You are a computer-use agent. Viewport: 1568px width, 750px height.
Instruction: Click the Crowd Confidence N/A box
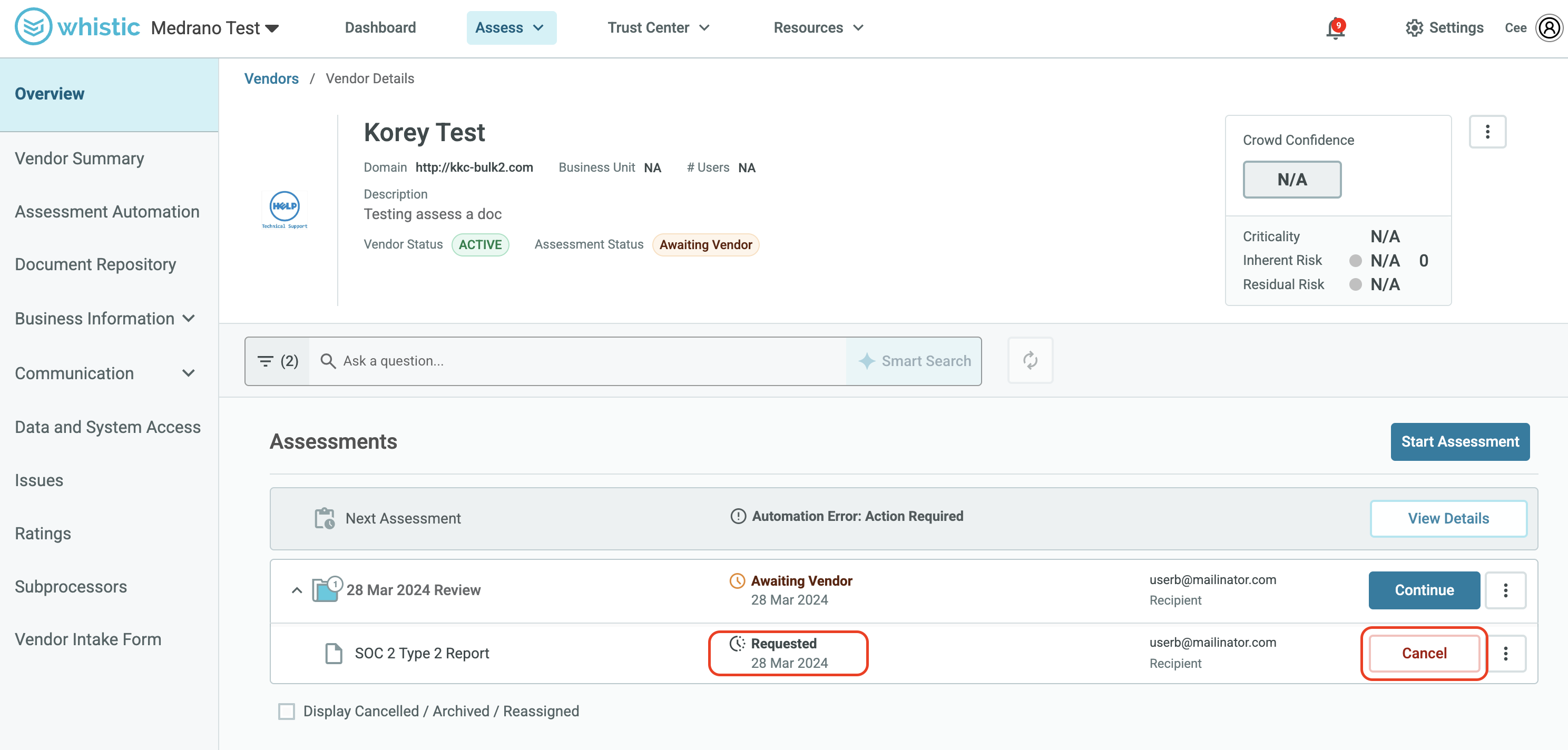point(1292,180)
